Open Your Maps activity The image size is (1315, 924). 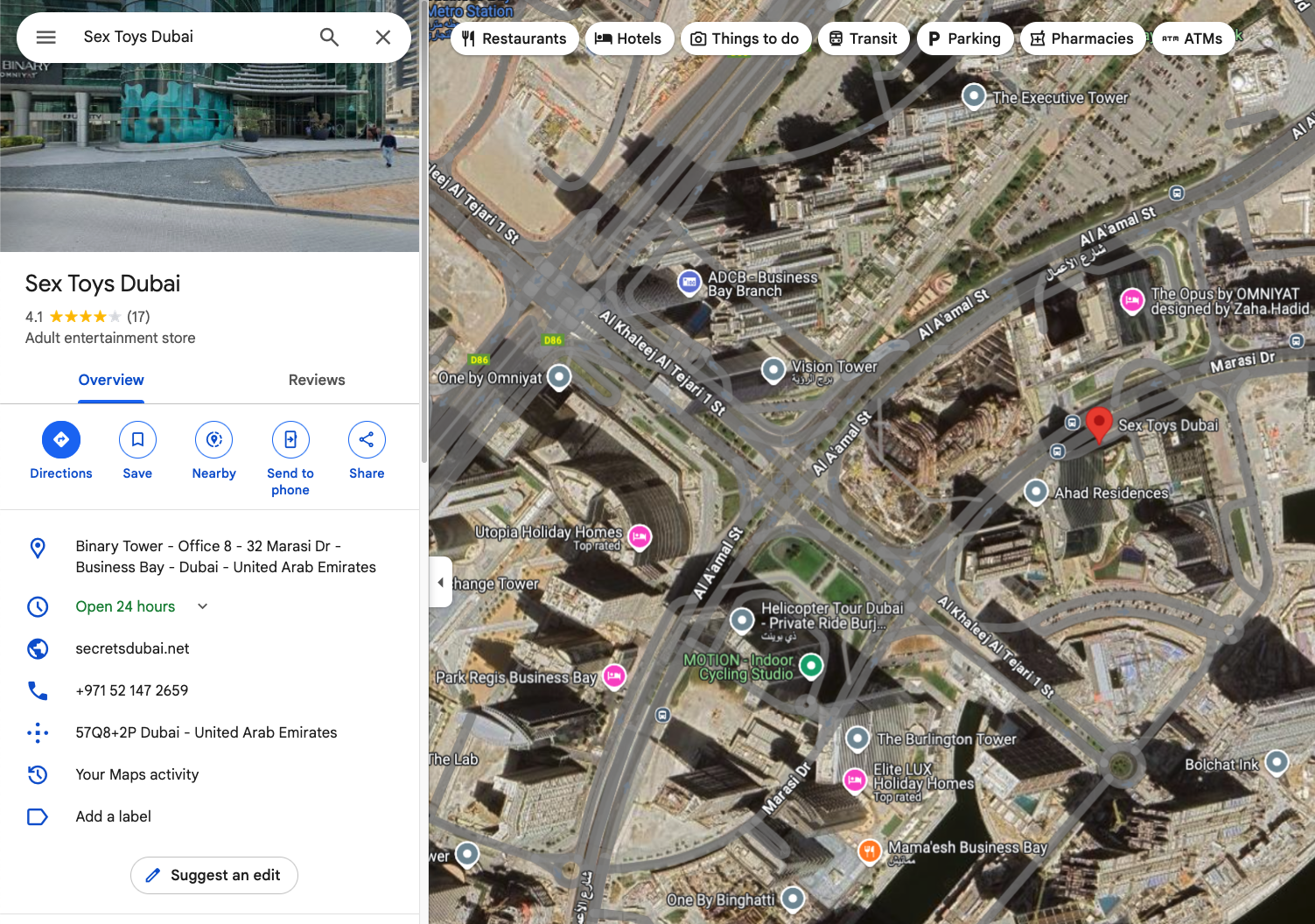pyautogui.click(x=137, y=774)
